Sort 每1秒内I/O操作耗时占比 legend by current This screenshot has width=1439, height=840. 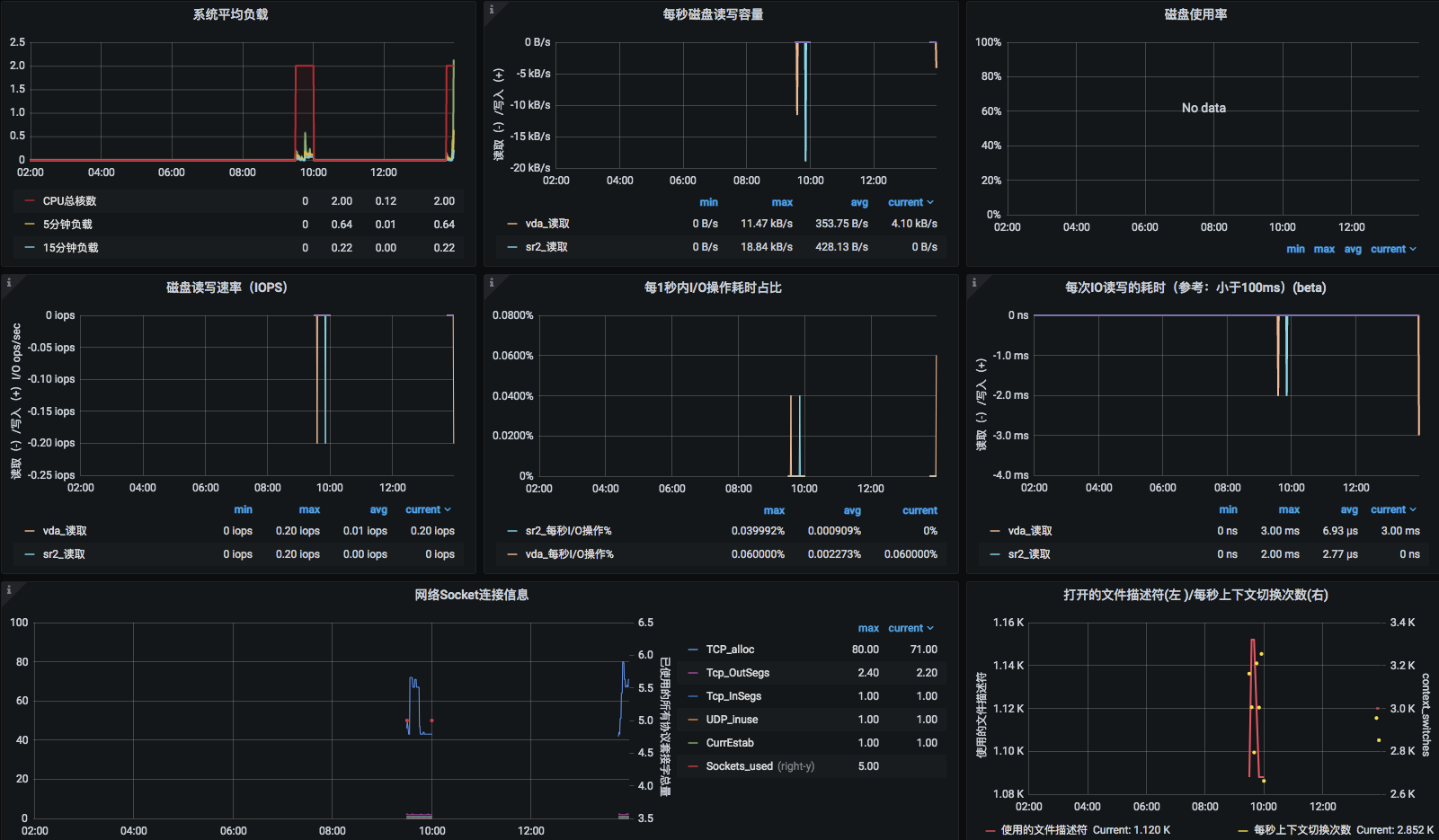(919, 511)
